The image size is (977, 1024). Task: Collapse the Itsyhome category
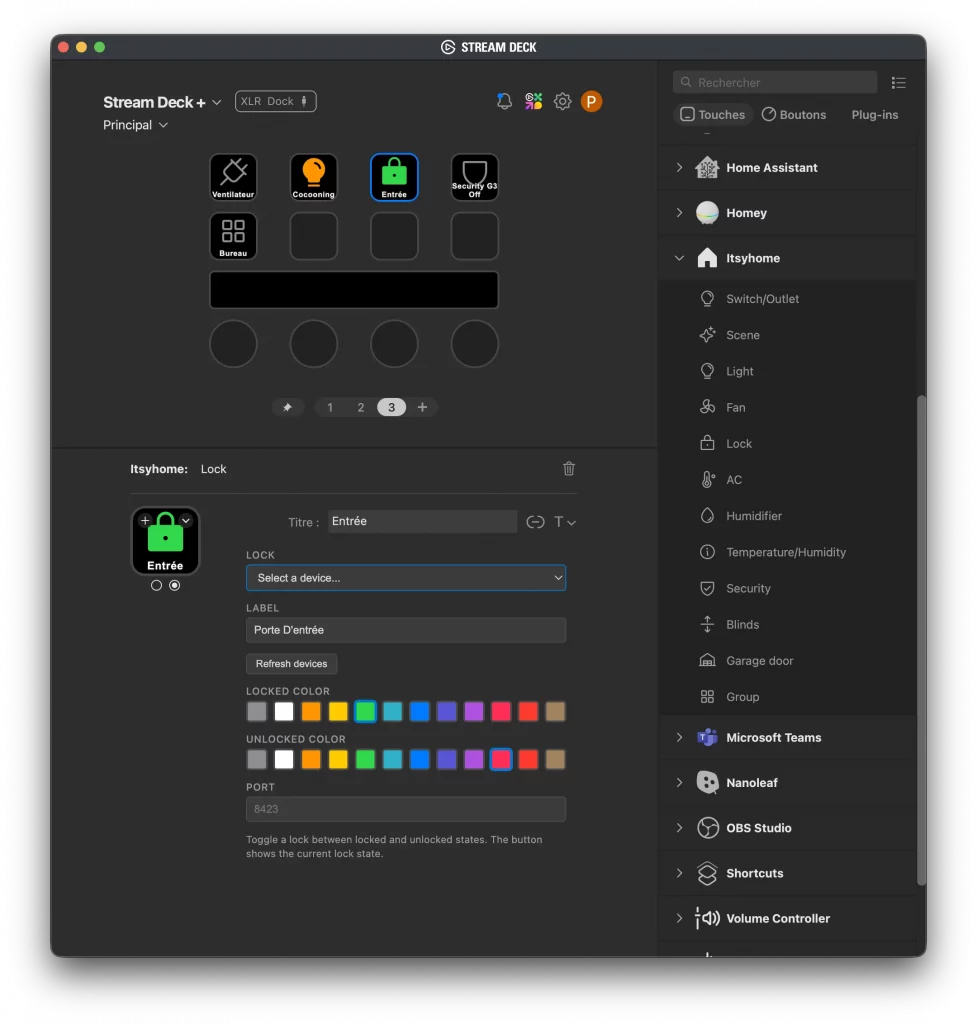click(x=679, y=257)
